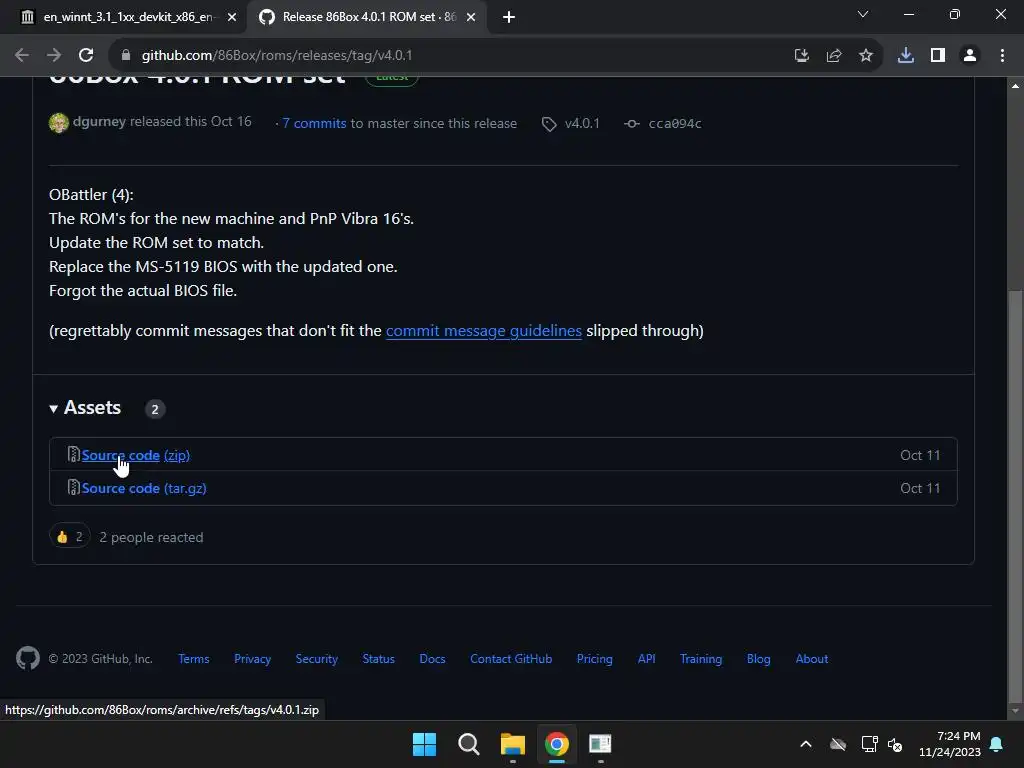Collapse the Assets section triangle
Image resolution: width=1024 pixels, height=768 pixels.
click(x=54, y=409)
